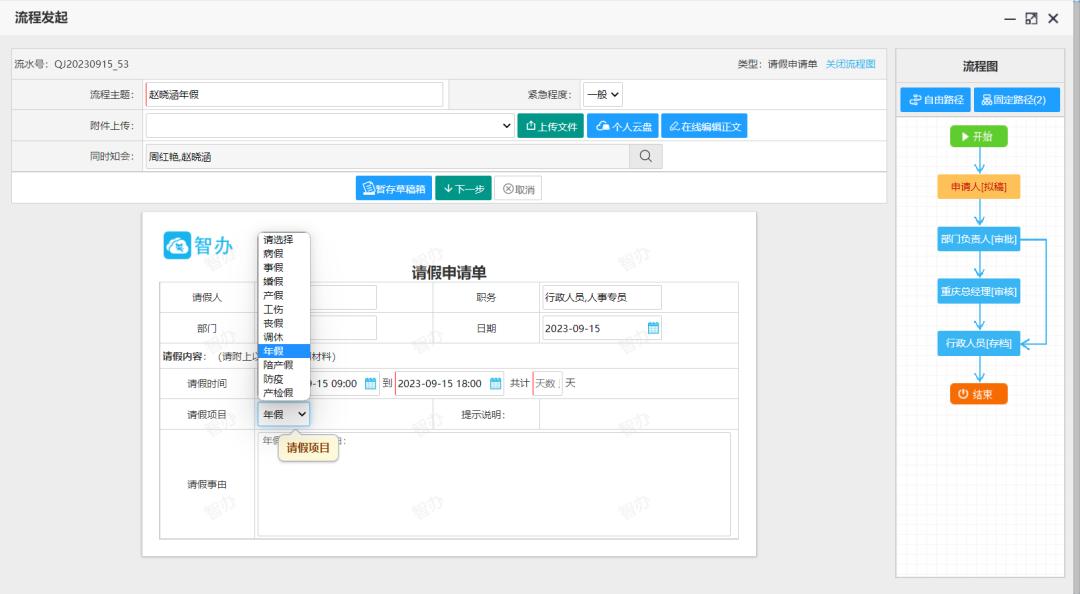Open the 紧急程度 dropdown showing 一般
1080x594 pixels.
click(602, 94)
